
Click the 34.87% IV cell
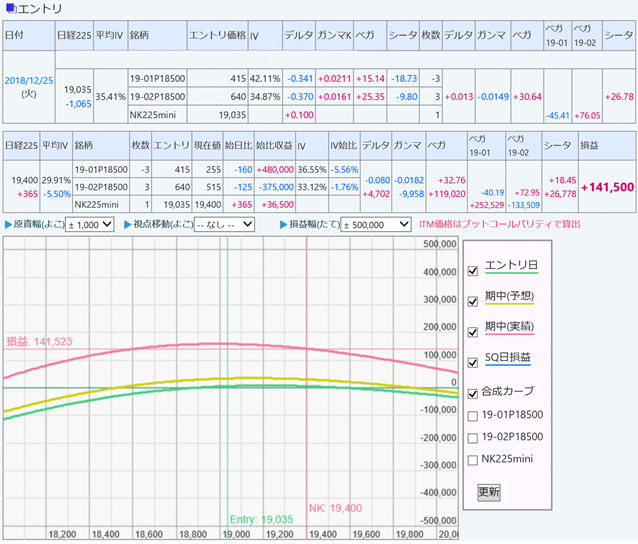point(265,97)
